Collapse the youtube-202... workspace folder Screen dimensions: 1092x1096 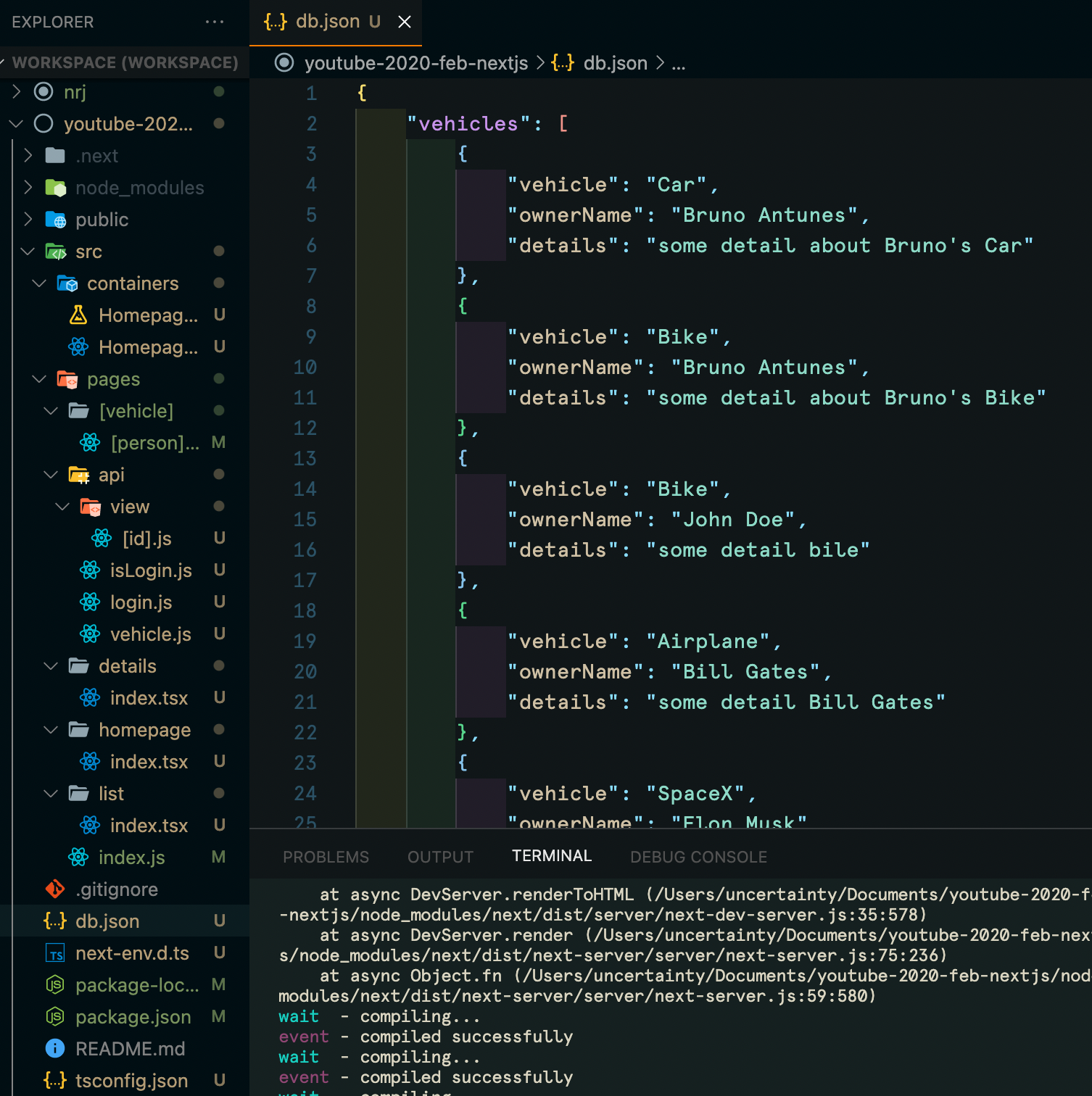[17, 123]
